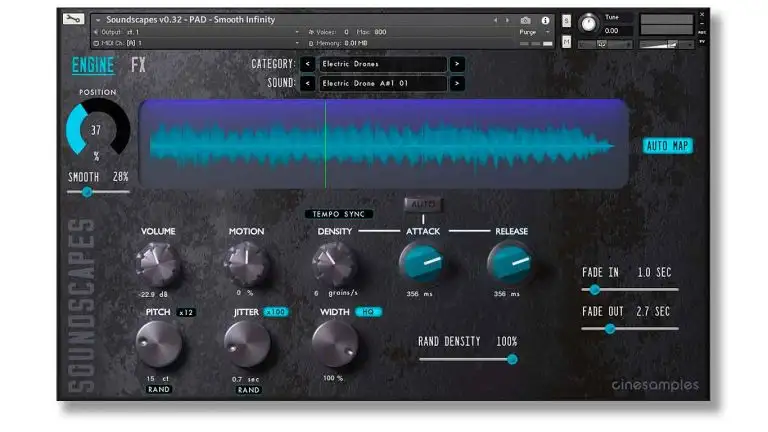This screenshot has width=768, height=432.
Task: Select previous category with left arrow
Action: coord(308,64)
